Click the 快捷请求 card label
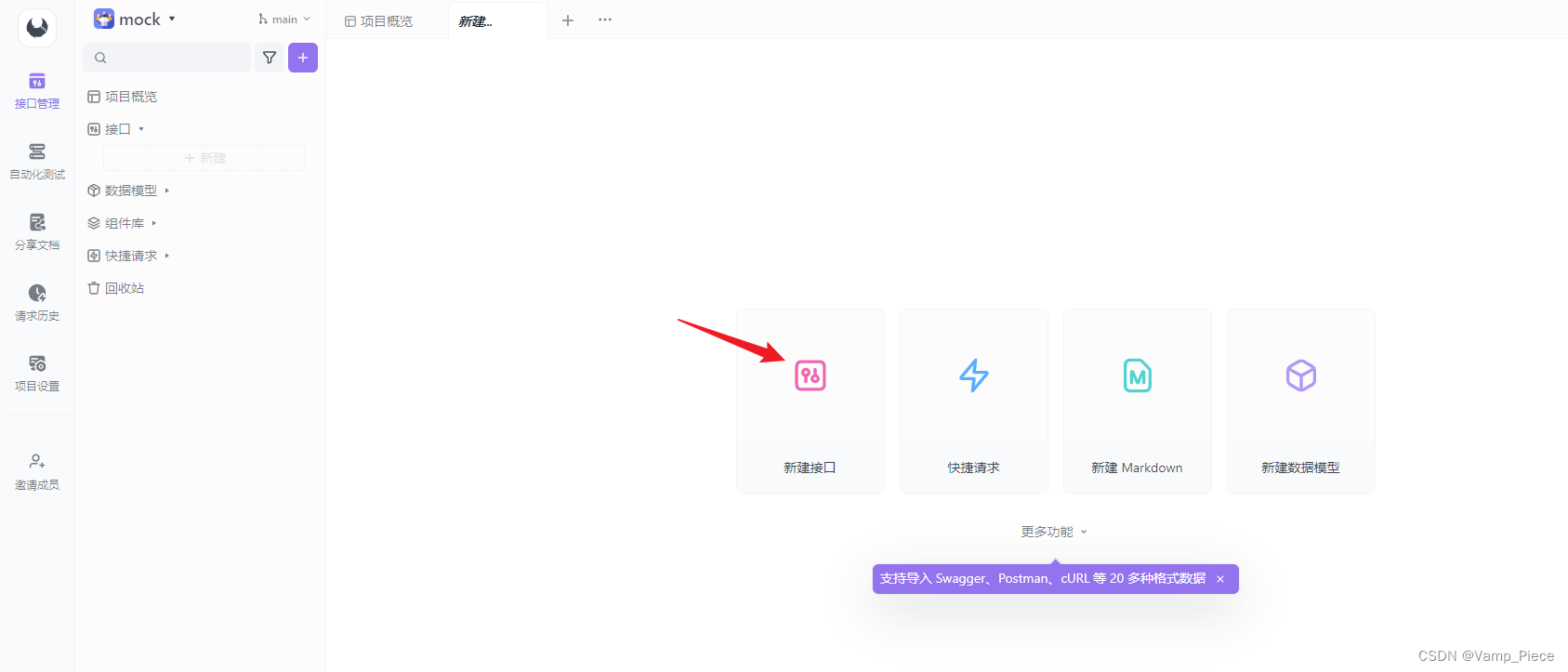This screenshot has width=1568, height=672. click(x=973, y=468)
